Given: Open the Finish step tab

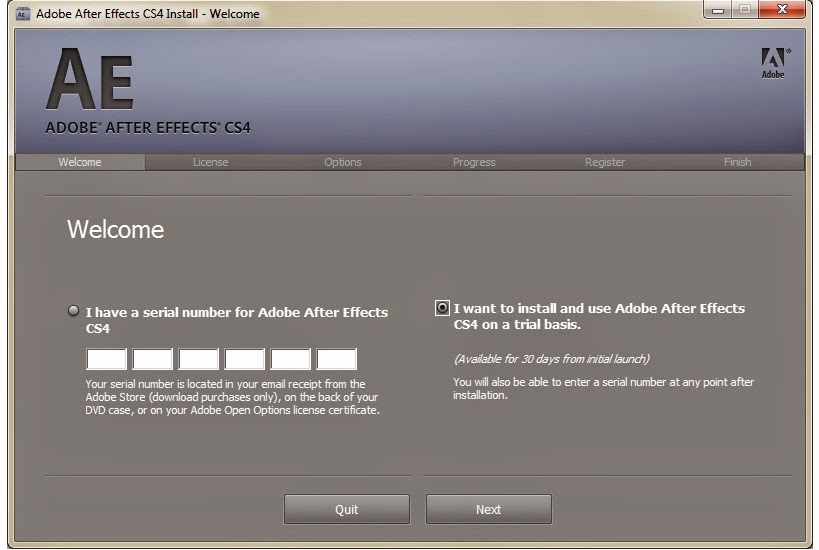Looking at the screenshot, I should tap(738, 162).
